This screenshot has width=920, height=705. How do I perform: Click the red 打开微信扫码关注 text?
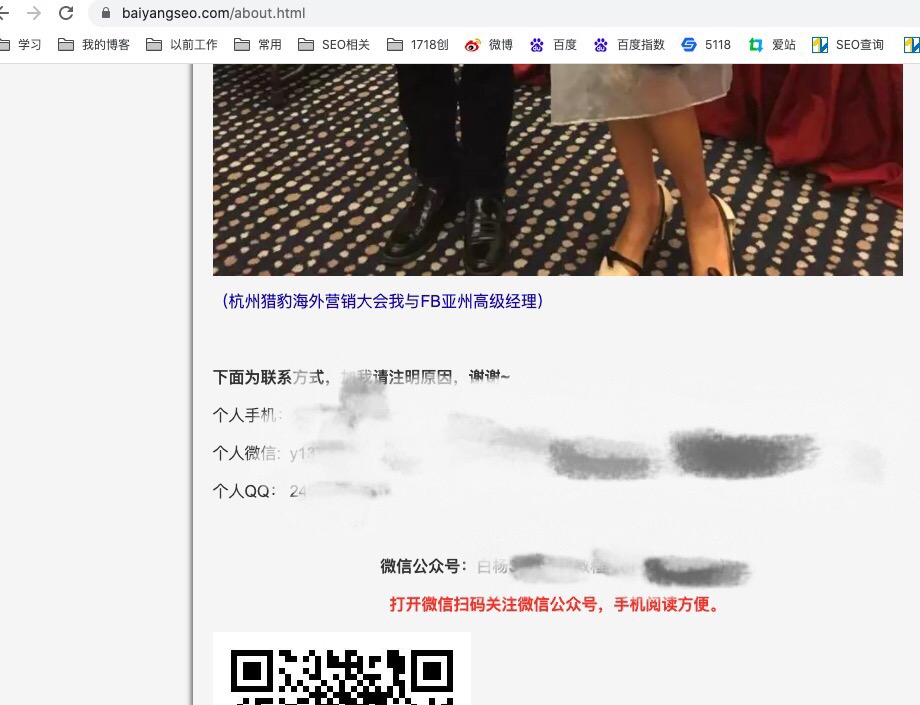tap(554, 604)
